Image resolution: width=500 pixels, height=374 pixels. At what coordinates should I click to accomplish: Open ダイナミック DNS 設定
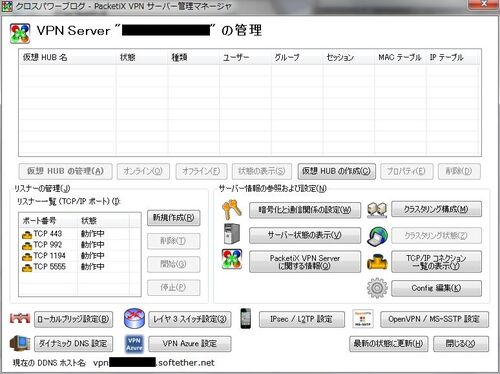coord(74,344)
